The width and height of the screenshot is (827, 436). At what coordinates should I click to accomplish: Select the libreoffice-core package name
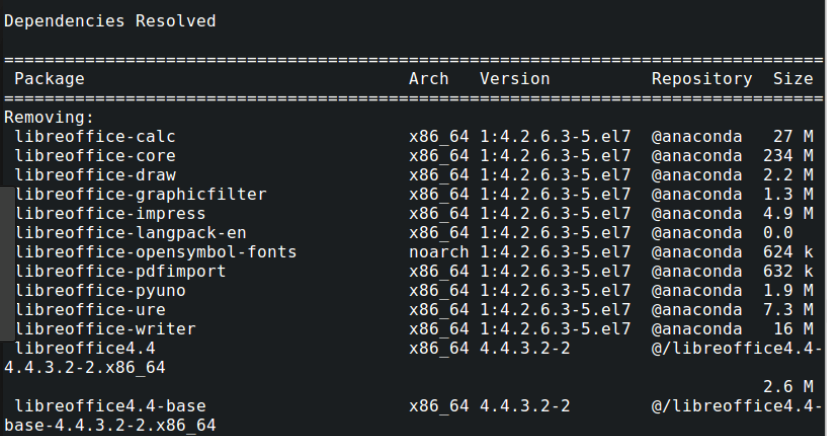tap(95, 155)
